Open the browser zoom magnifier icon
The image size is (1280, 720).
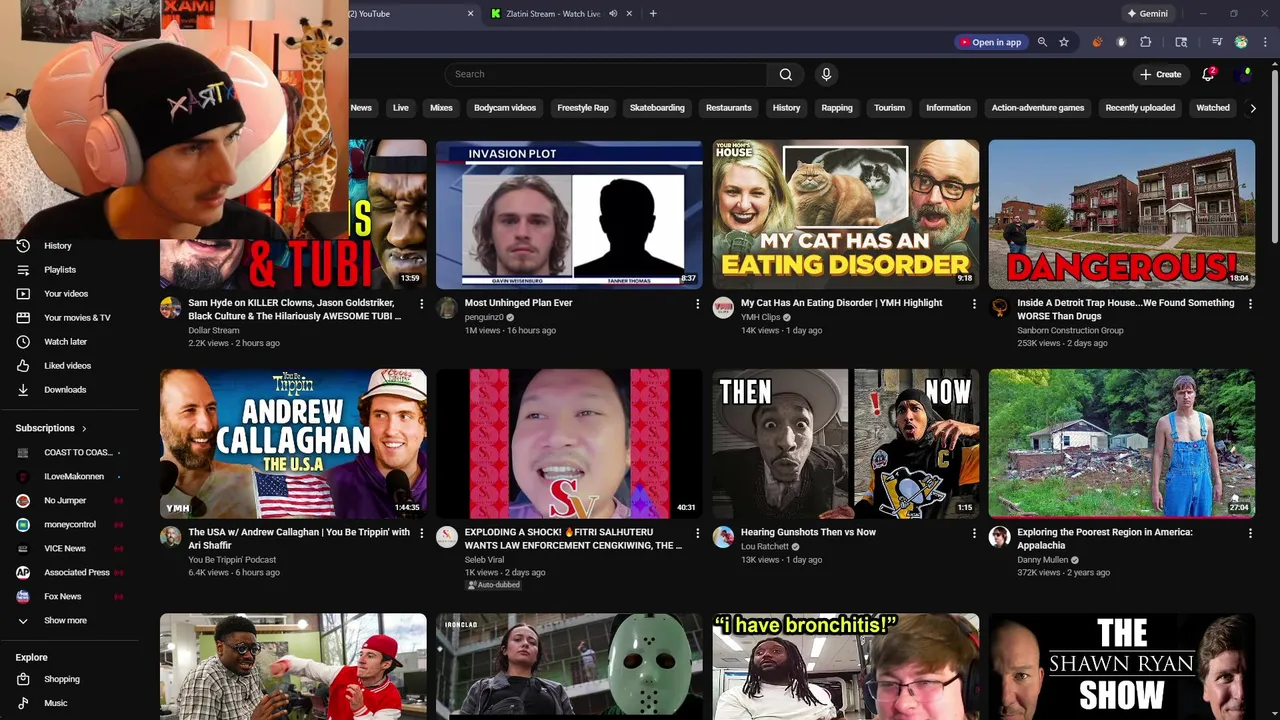tap(1042, 42)
